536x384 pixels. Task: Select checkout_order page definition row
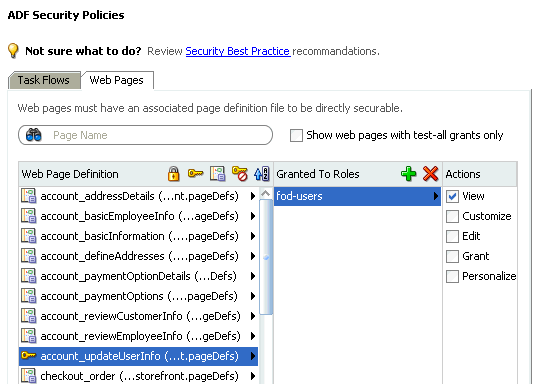[x=138, y=376]
